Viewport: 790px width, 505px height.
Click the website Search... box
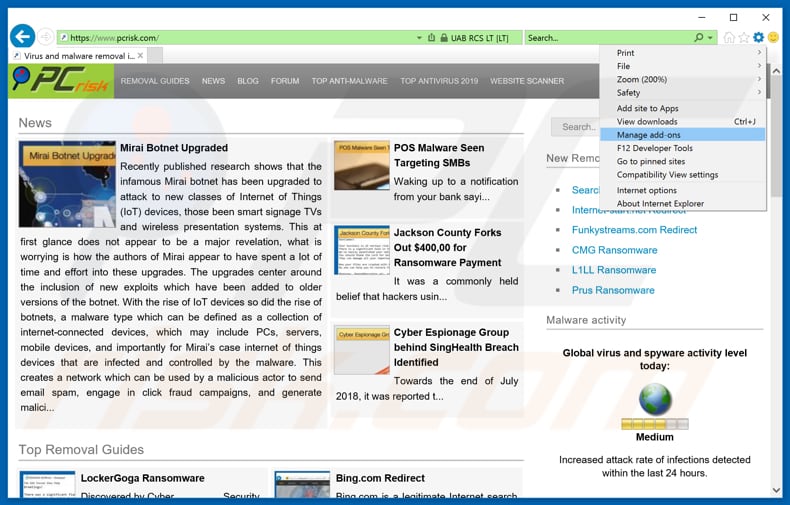(575, 127)
